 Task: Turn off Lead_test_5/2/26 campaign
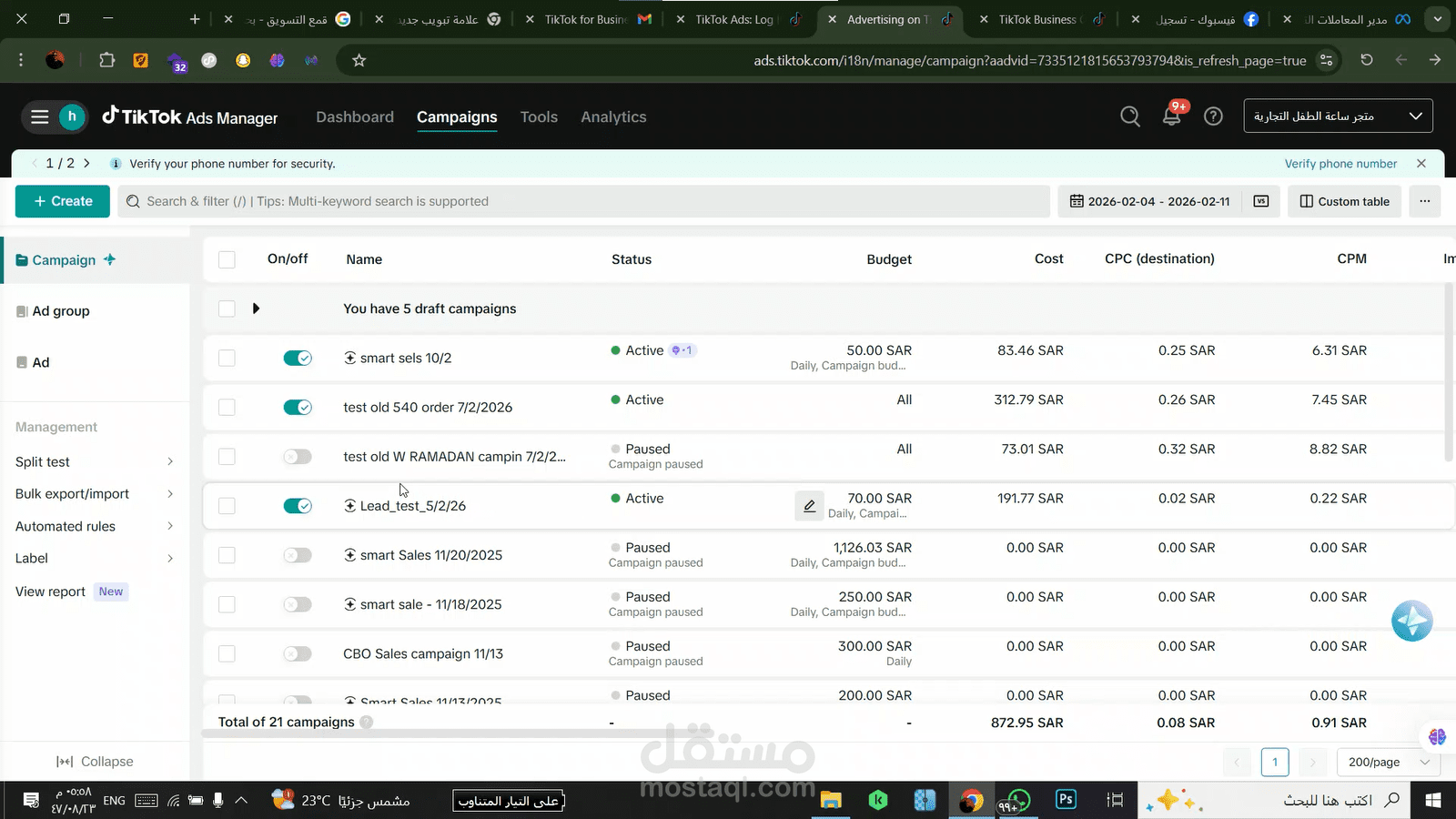click(298, 506)
